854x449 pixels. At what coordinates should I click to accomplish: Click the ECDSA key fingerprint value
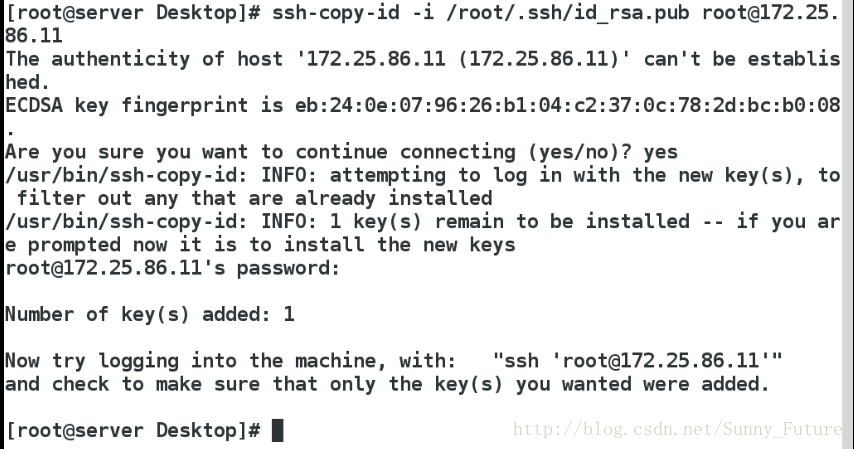pos(568,105)
